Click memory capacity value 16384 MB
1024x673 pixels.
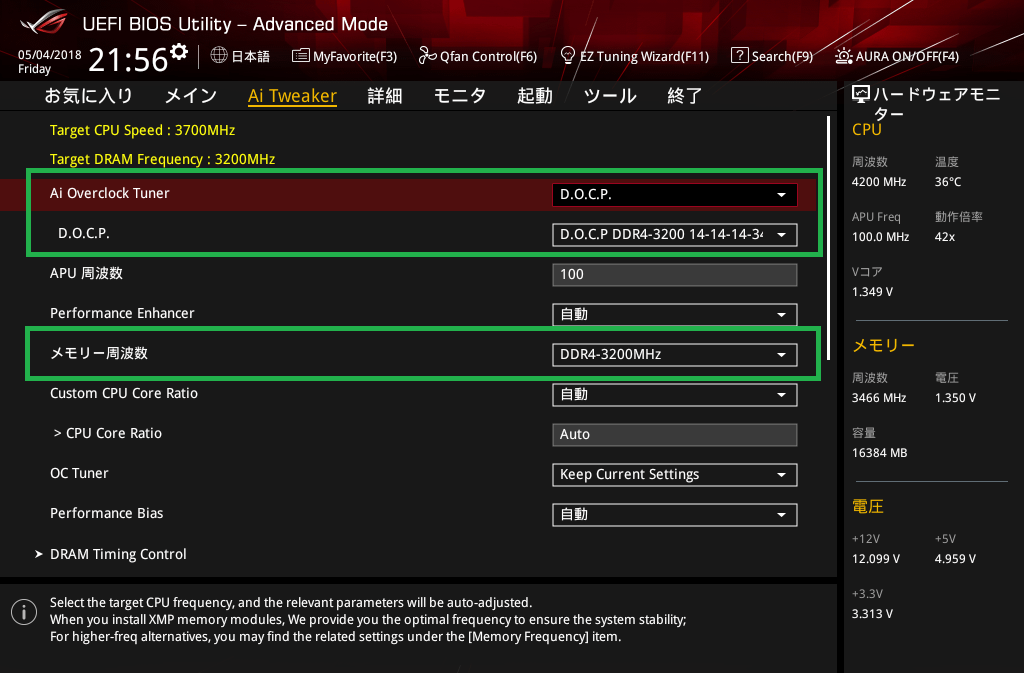880,453
